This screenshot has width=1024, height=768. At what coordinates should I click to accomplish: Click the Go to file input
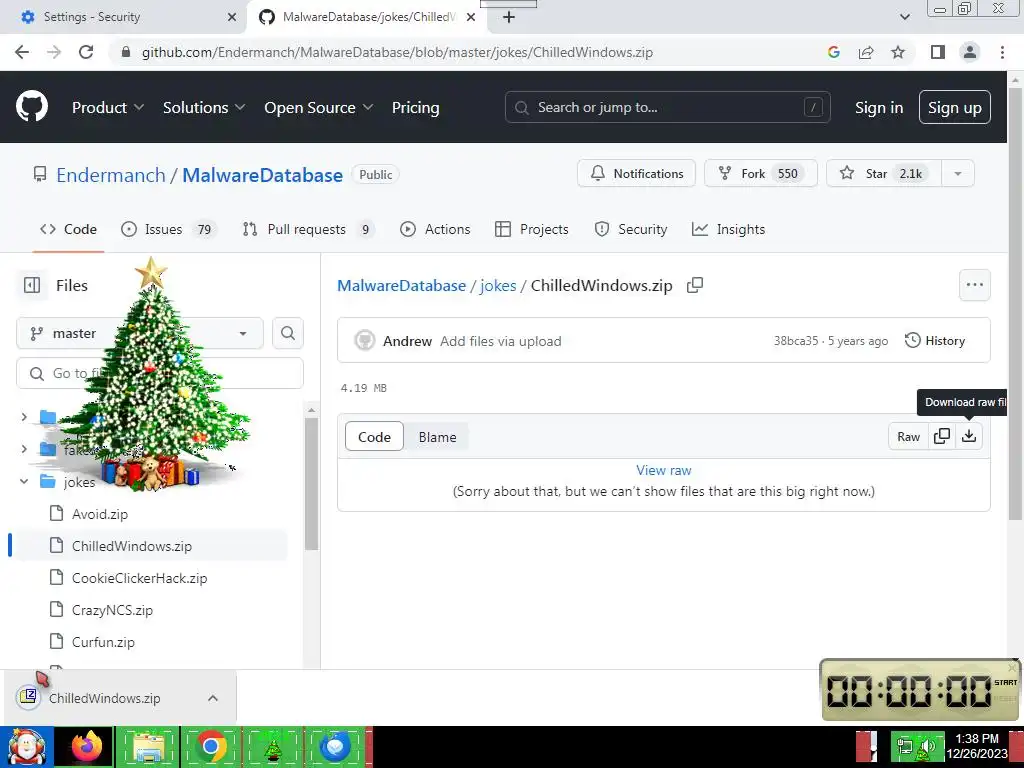[x=160, y=373]
